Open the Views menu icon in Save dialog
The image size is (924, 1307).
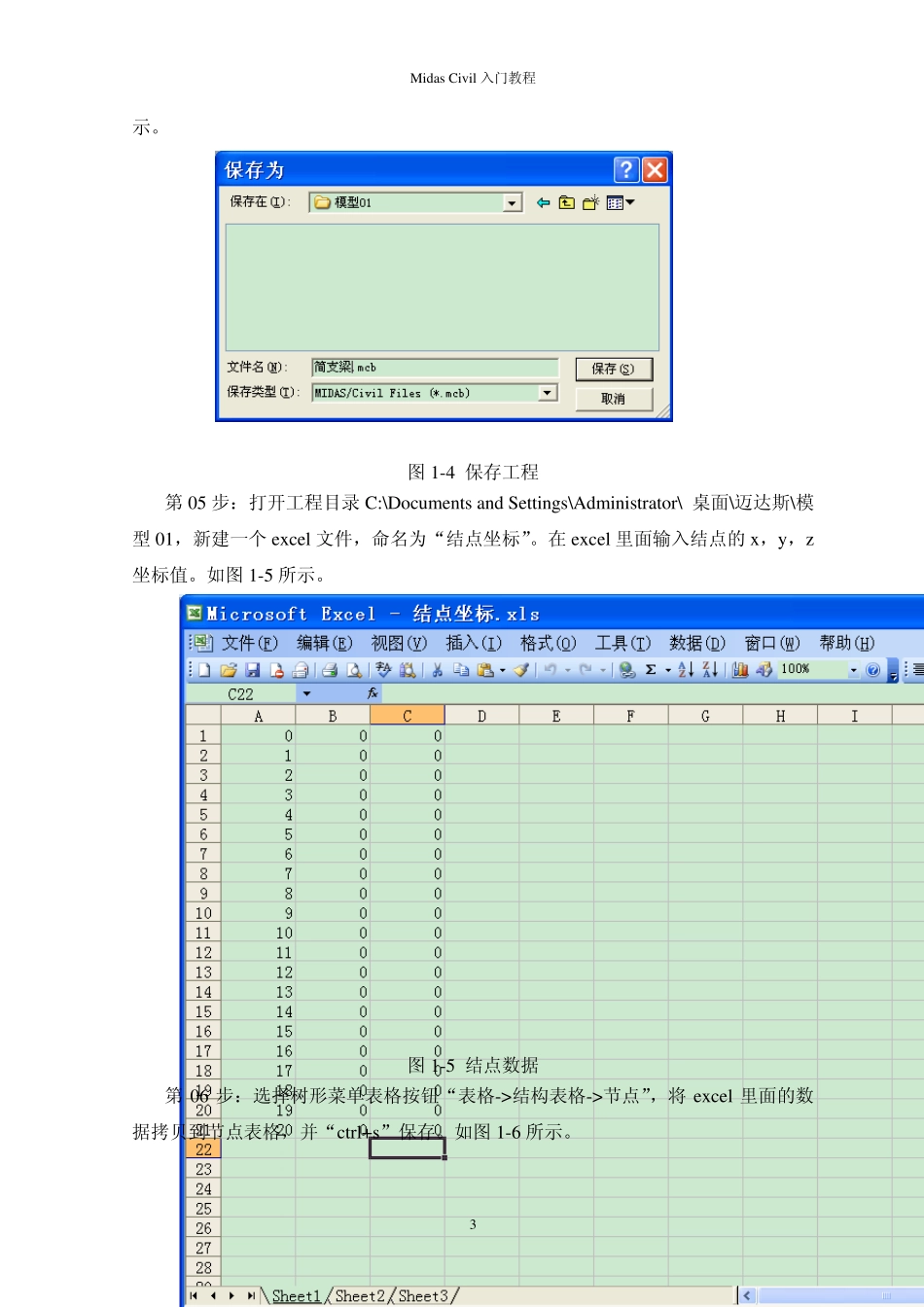coord(620,202)
